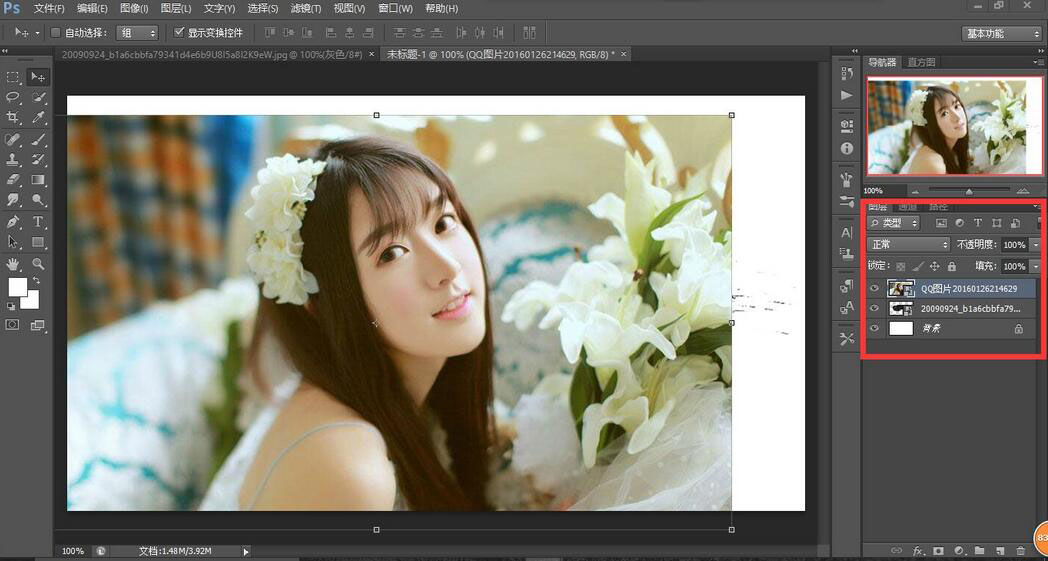Open the layer filter 类型 dropdown
Image resolution: width=1048 pixels, height=561 pixels.
[894, 223]
